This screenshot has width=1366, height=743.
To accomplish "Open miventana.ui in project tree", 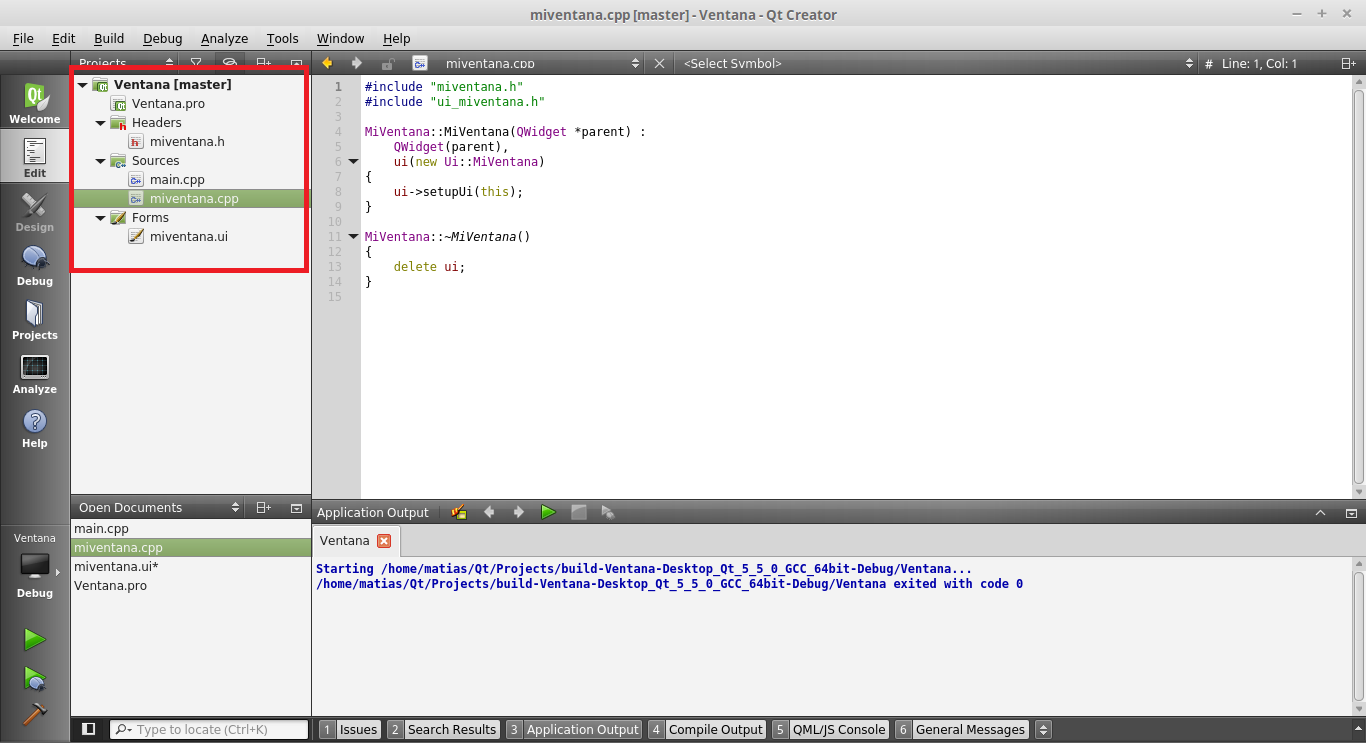I will tap(188, 237).
